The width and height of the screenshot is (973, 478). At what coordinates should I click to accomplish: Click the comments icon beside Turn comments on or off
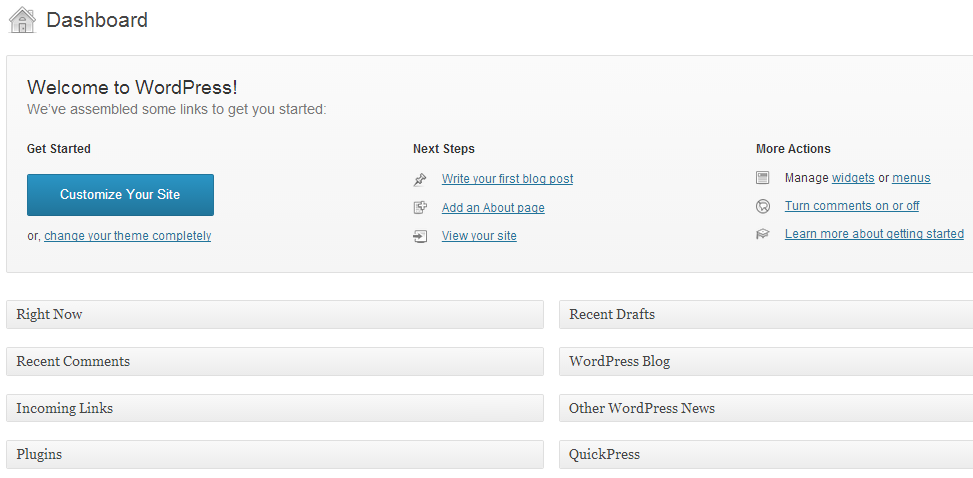(763, 206)
